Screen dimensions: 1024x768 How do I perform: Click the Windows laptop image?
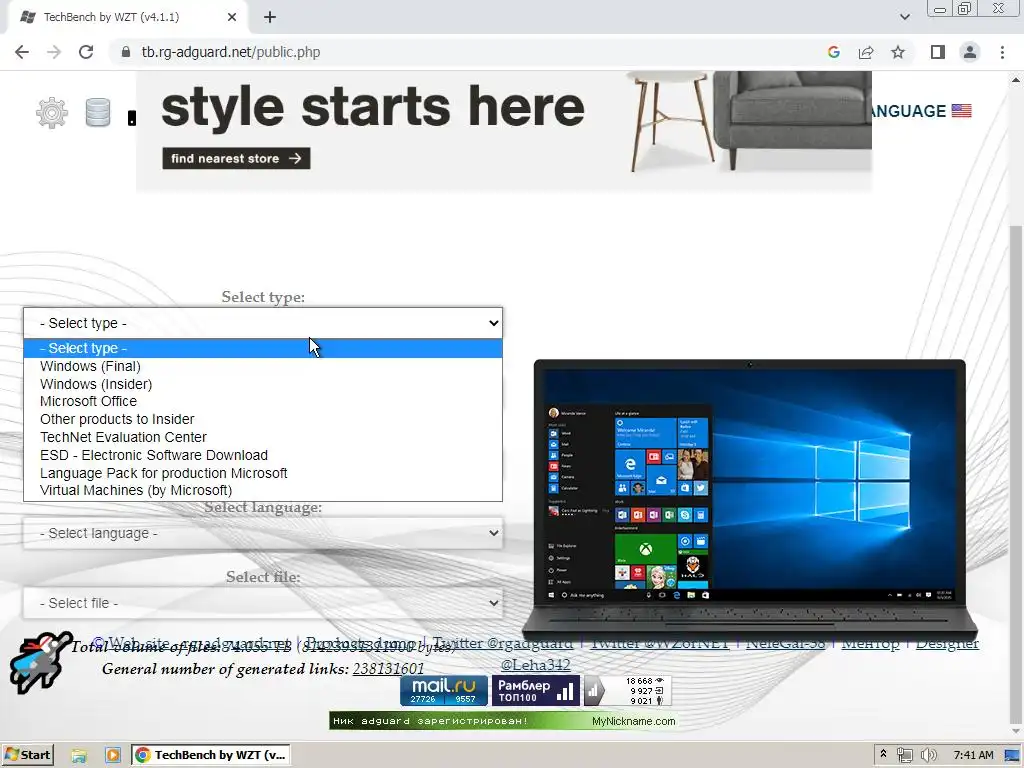point(750,500)
